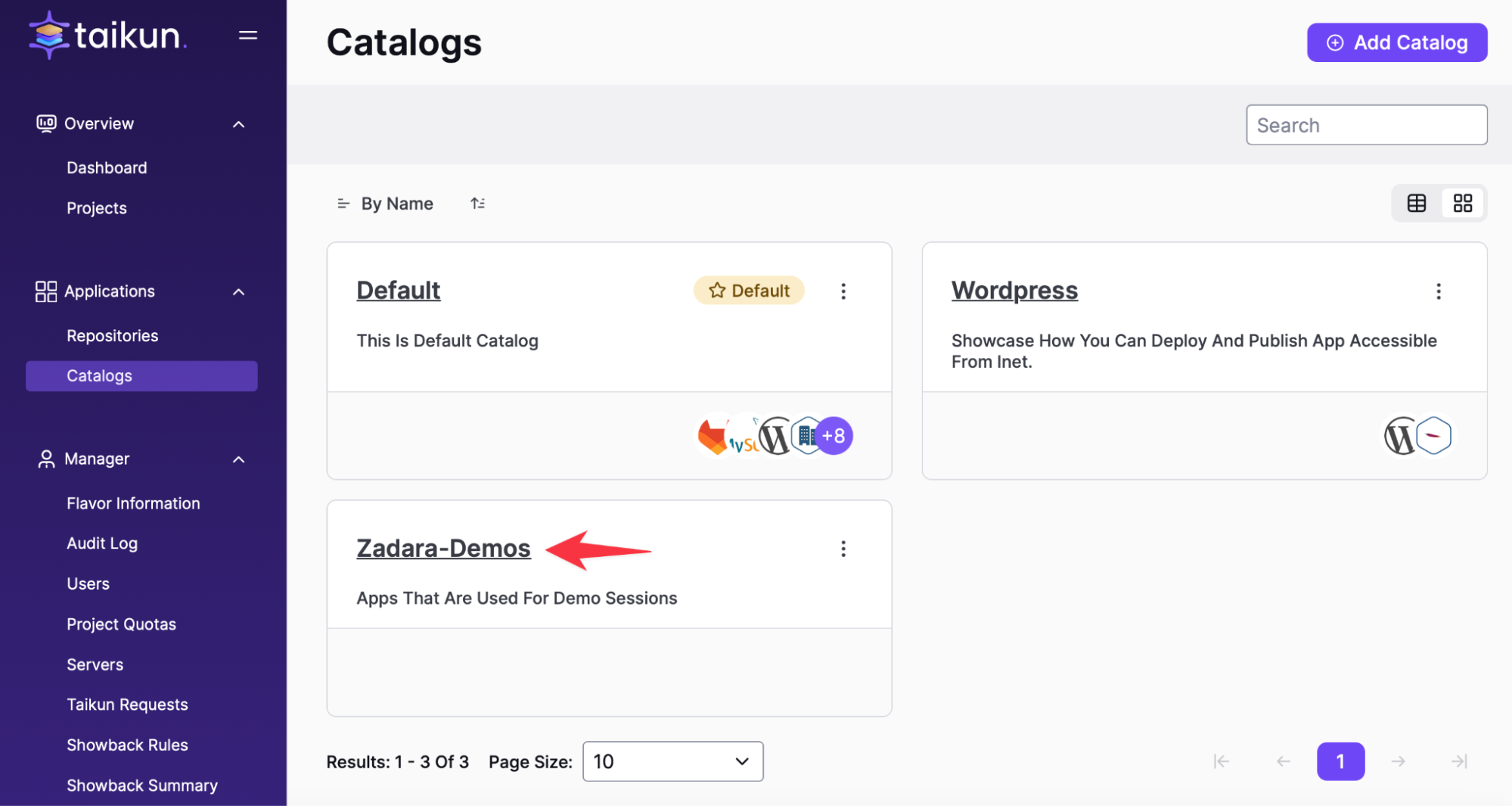Click 'Apps That Are Used For Demo Sessions' text

(517, 599)
